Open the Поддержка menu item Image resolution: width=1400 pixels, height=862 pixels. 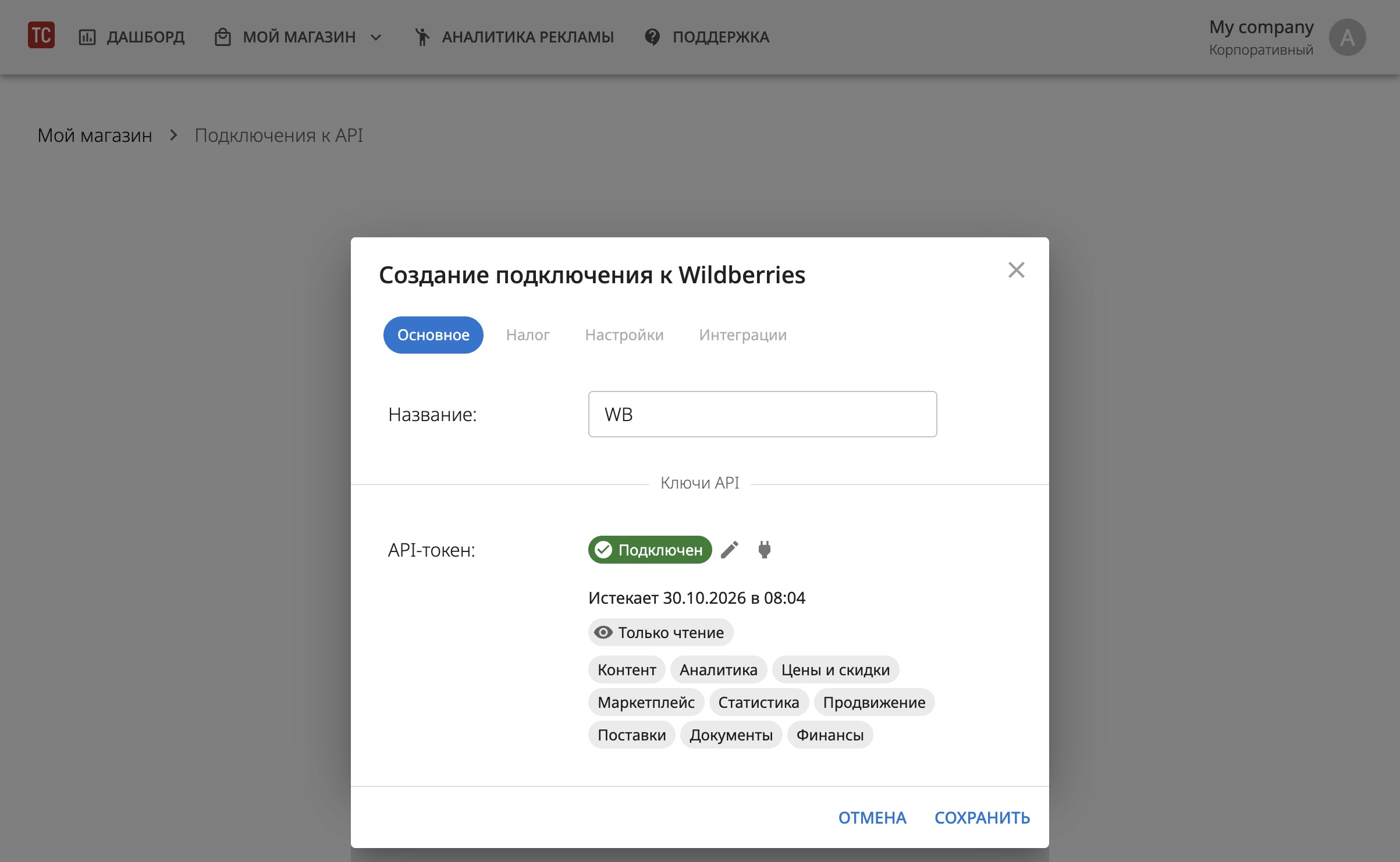pyautogui.click(x=707, y=37)
